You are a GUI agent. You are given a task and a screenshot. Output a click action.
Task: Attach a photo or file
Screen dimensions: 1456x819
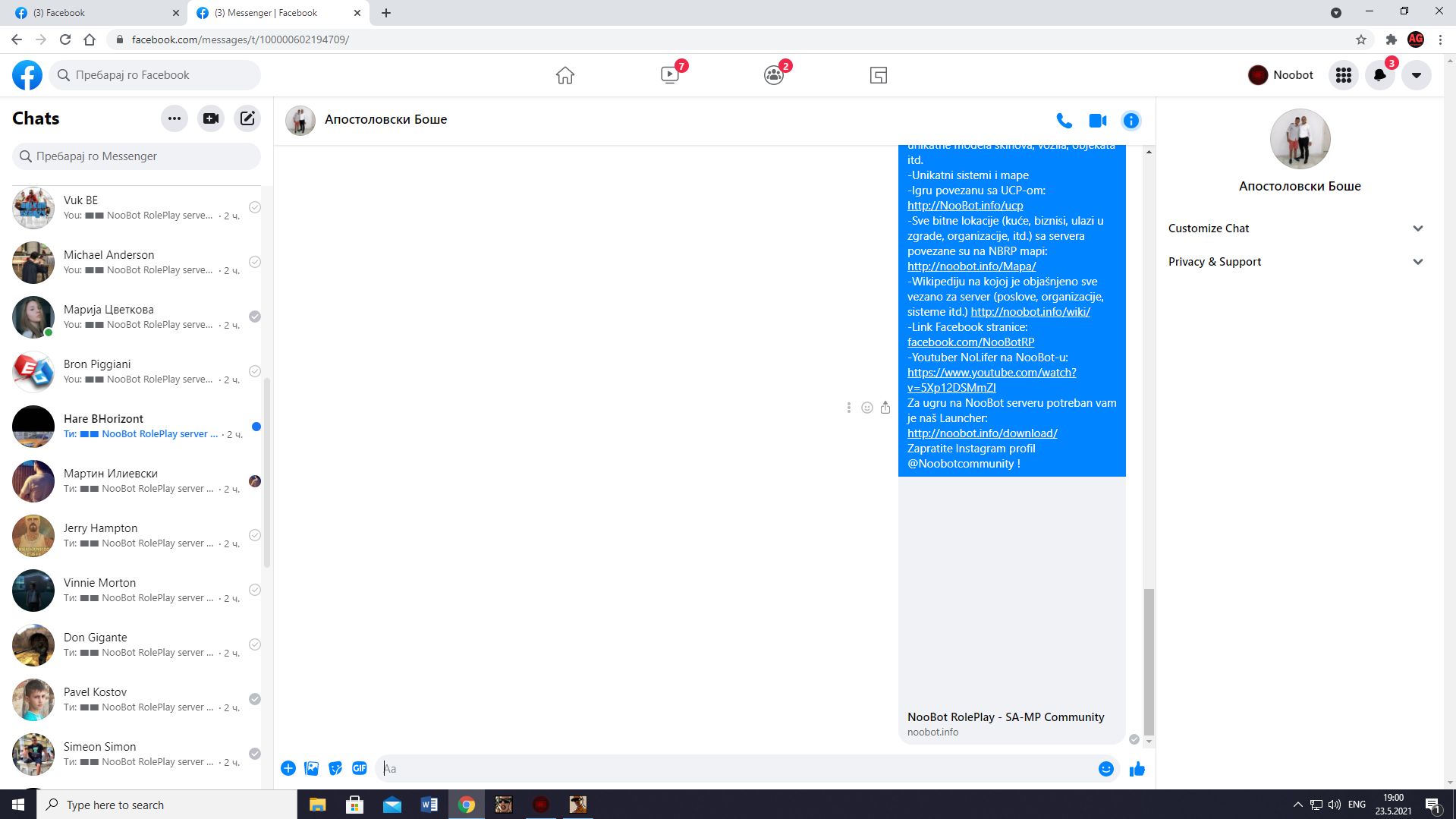pos(312,768)
